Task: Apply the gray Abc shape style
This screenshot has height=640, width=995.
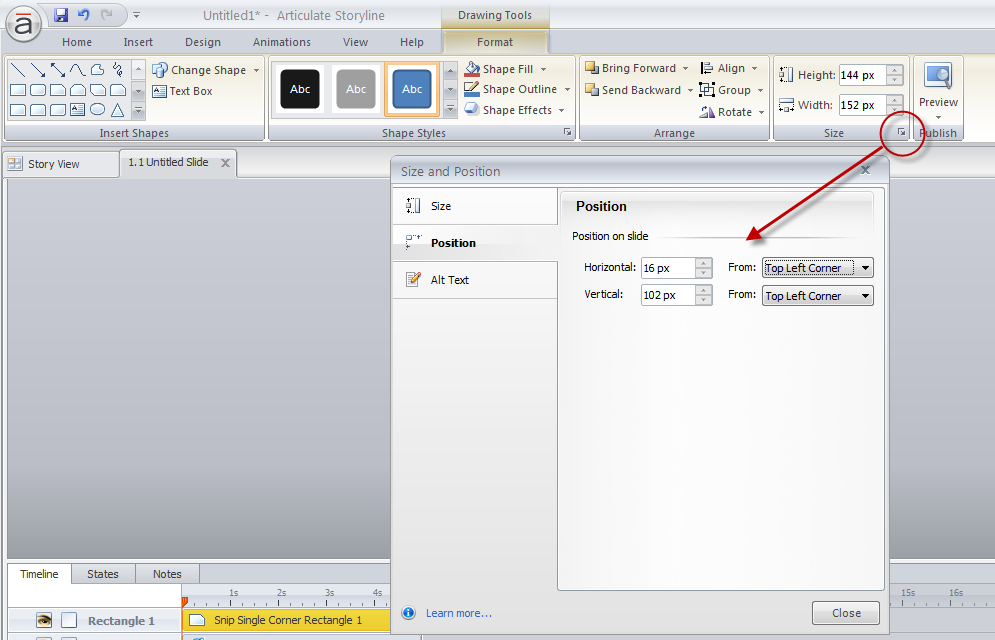Action: click(356, 89)
